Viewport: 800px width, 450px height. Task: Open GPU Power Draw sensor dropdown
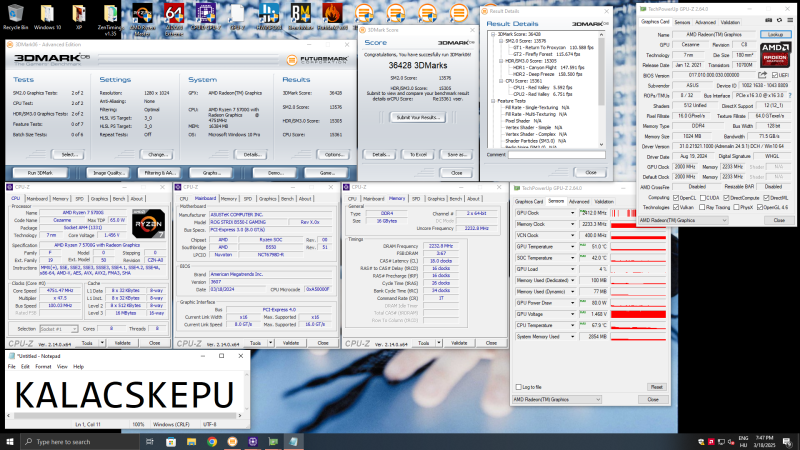point(572,303)
